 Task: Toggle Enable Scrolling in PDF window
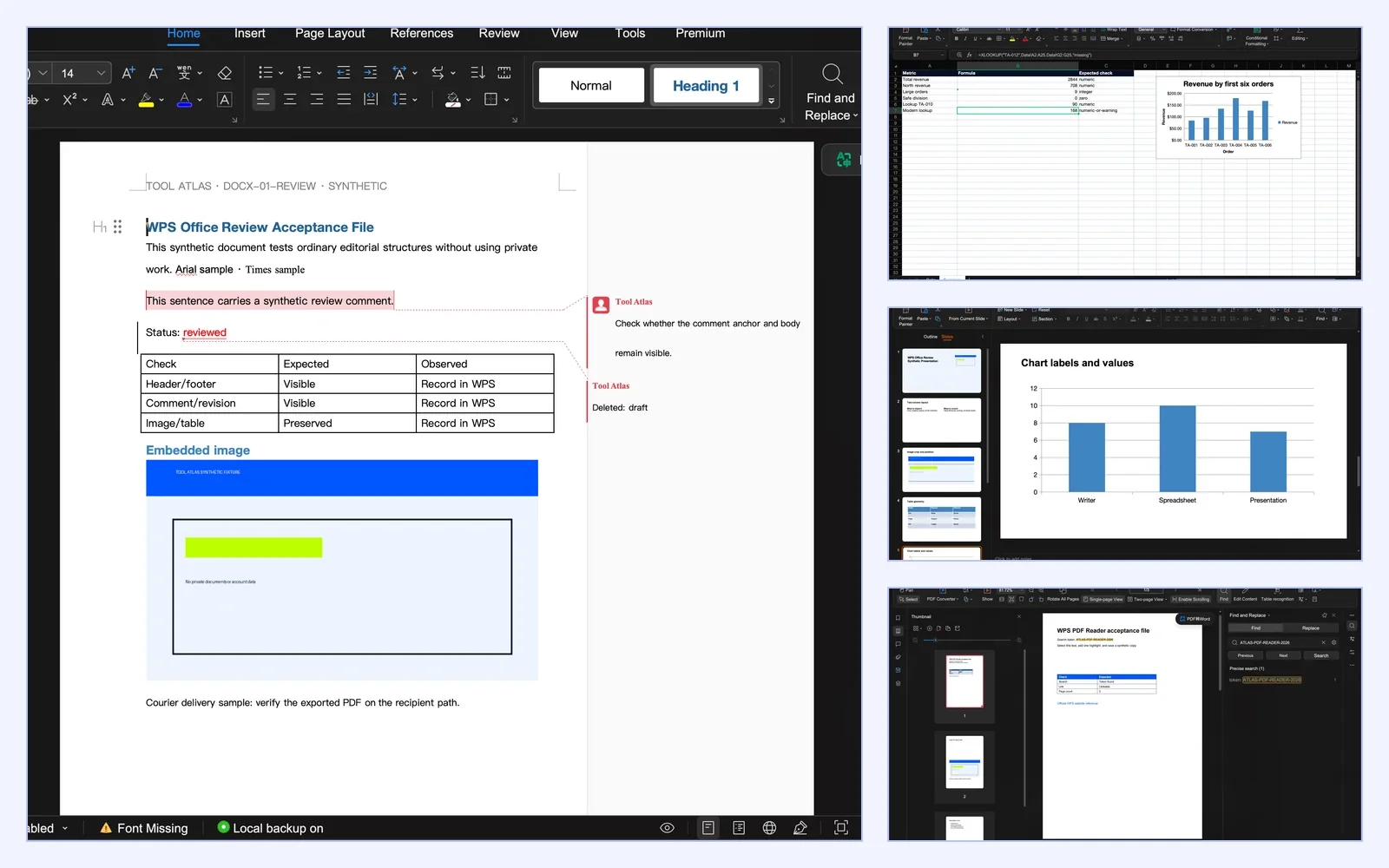click(x=1190, y=599)
